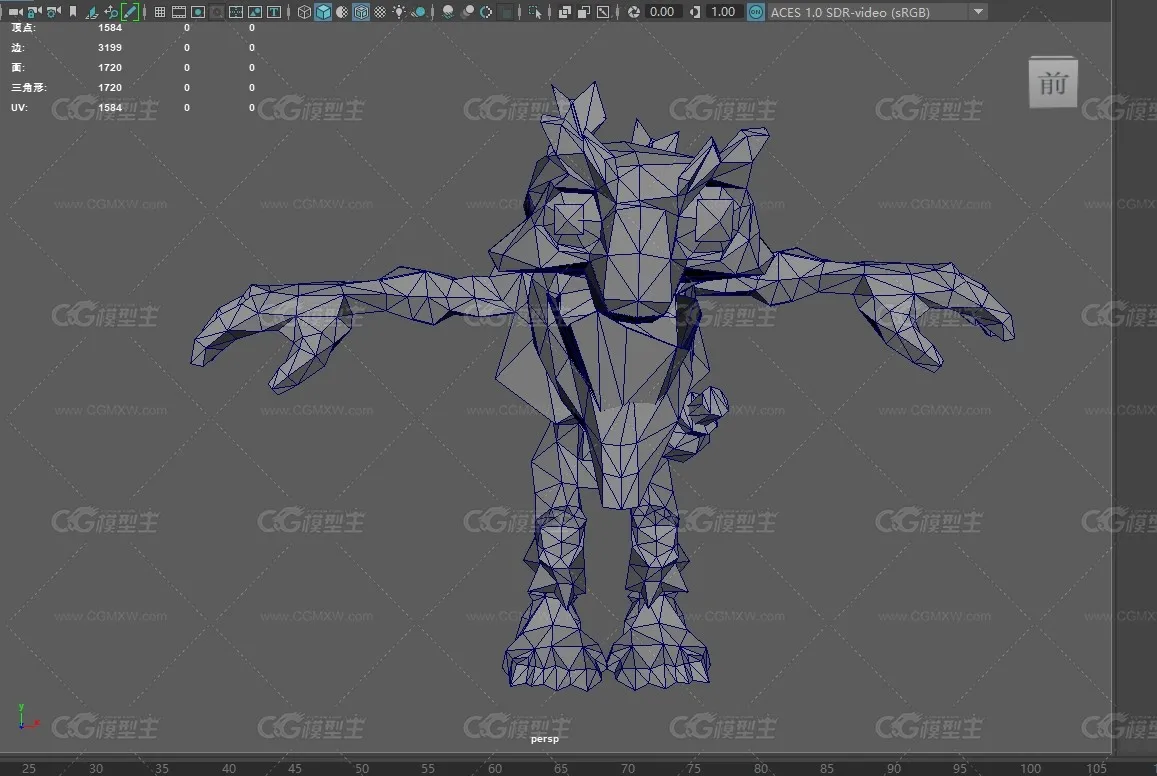The image size is (1157, 776).
Task: Toggle Screen Space Ambient Occlusion icon
Action: coord(448,12)
